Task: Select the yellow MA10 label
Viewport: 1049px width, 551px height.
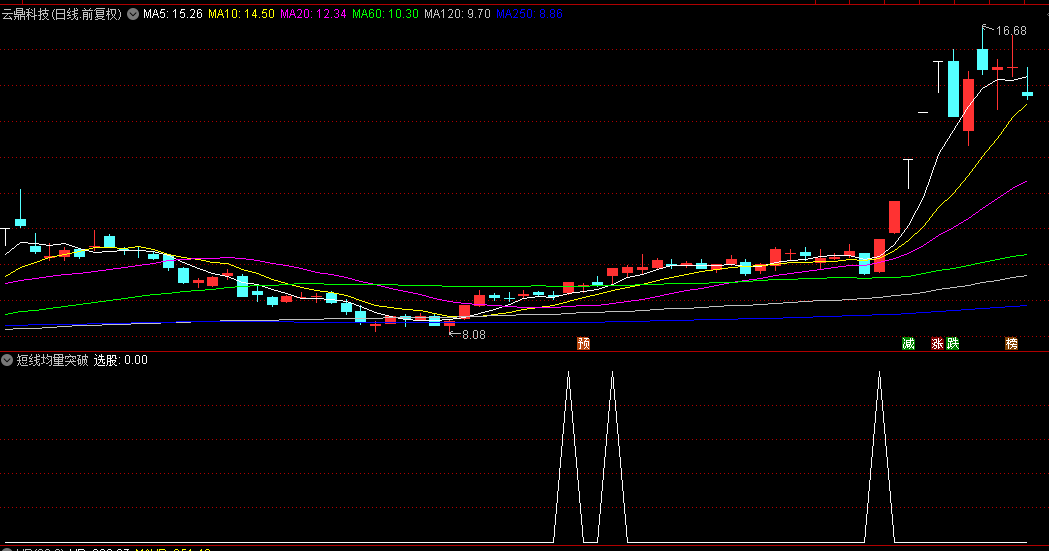Action: 240,15
